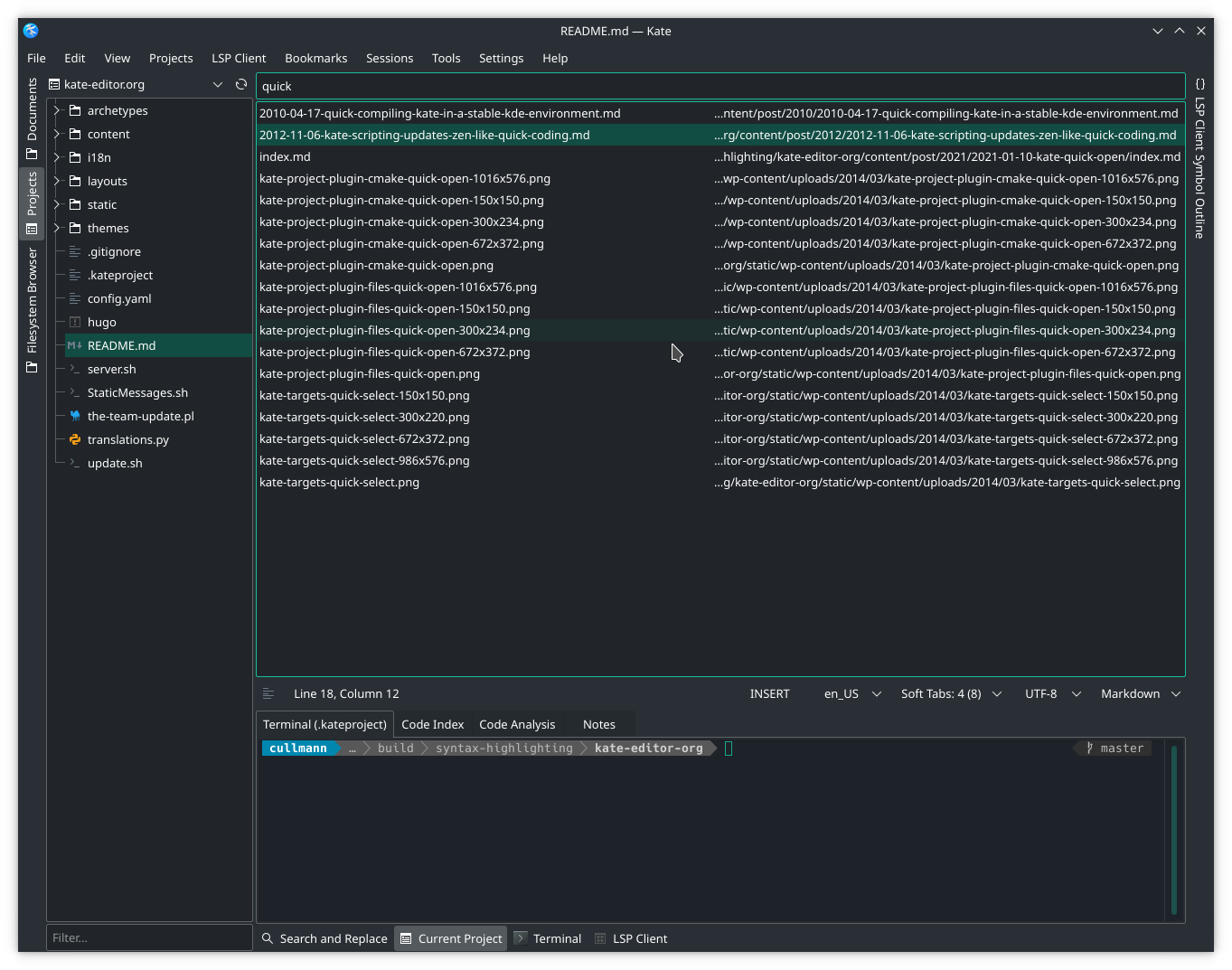Screen dimensions: 1232x970
Task: Open the LSP Client menu
Action: [239, 58]
